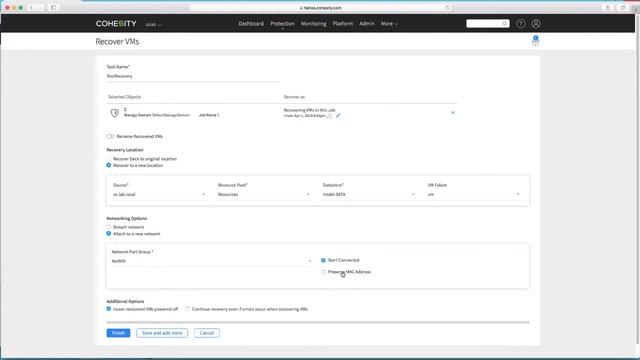Click the search magnifier icon
The width and height of the screenshot is (640, 360).
coord(504,24)
